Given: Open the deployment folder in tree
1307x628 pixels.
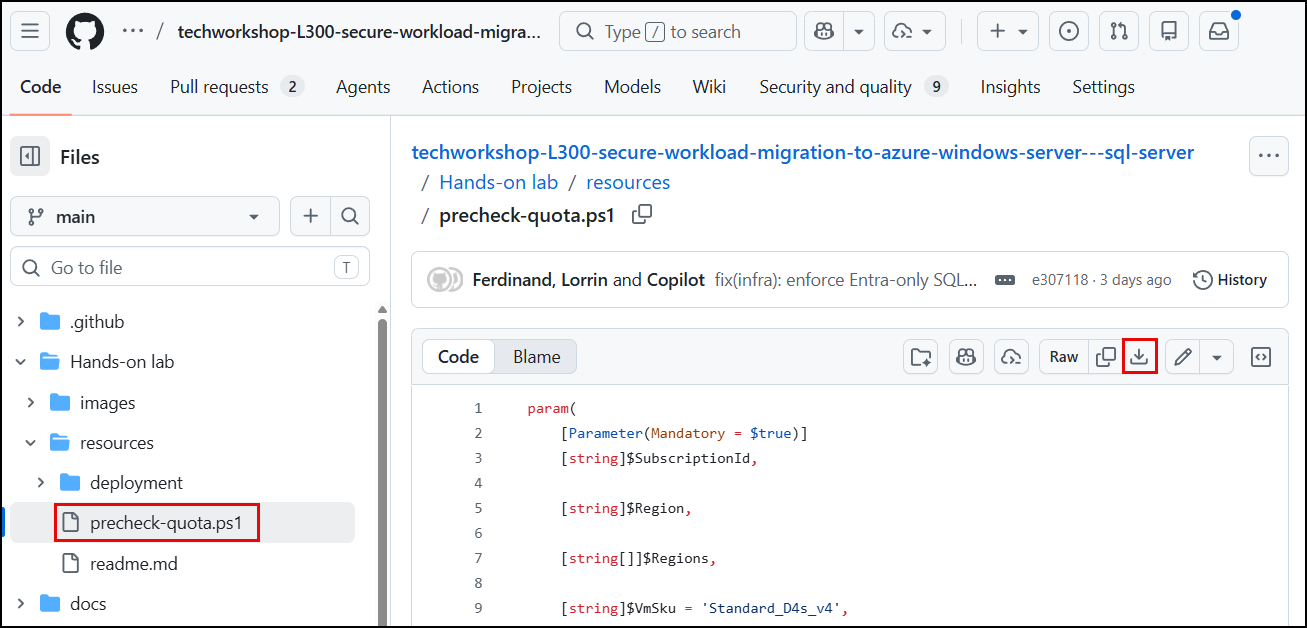Looking at the screenshot, I should pos(136,483).
